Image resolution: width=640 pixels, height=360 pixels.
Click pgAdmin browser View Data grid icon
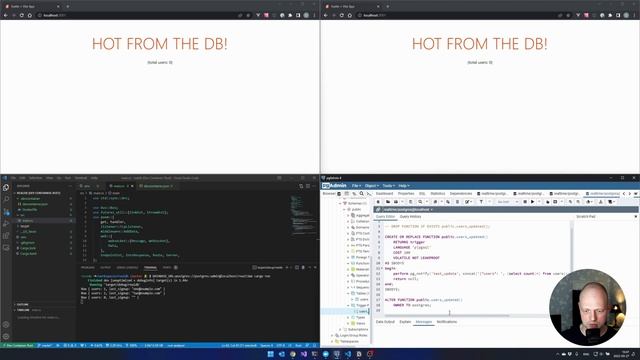click(x=347, y=193)
